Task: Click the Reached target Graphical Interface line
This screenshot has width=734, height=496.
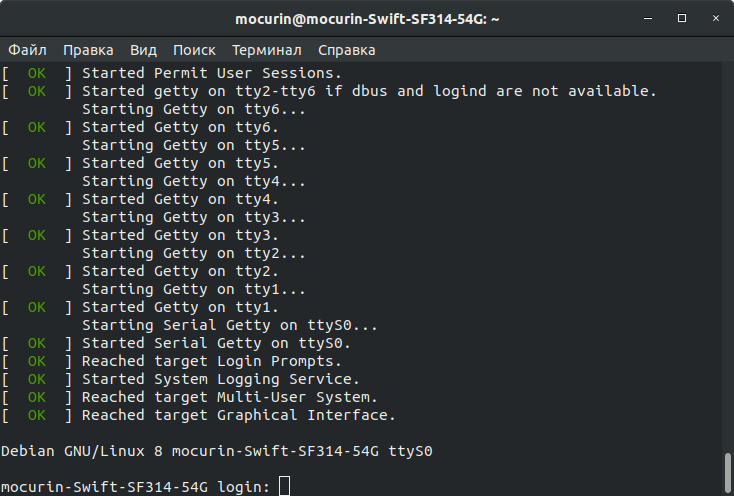Action: (239, 415)
